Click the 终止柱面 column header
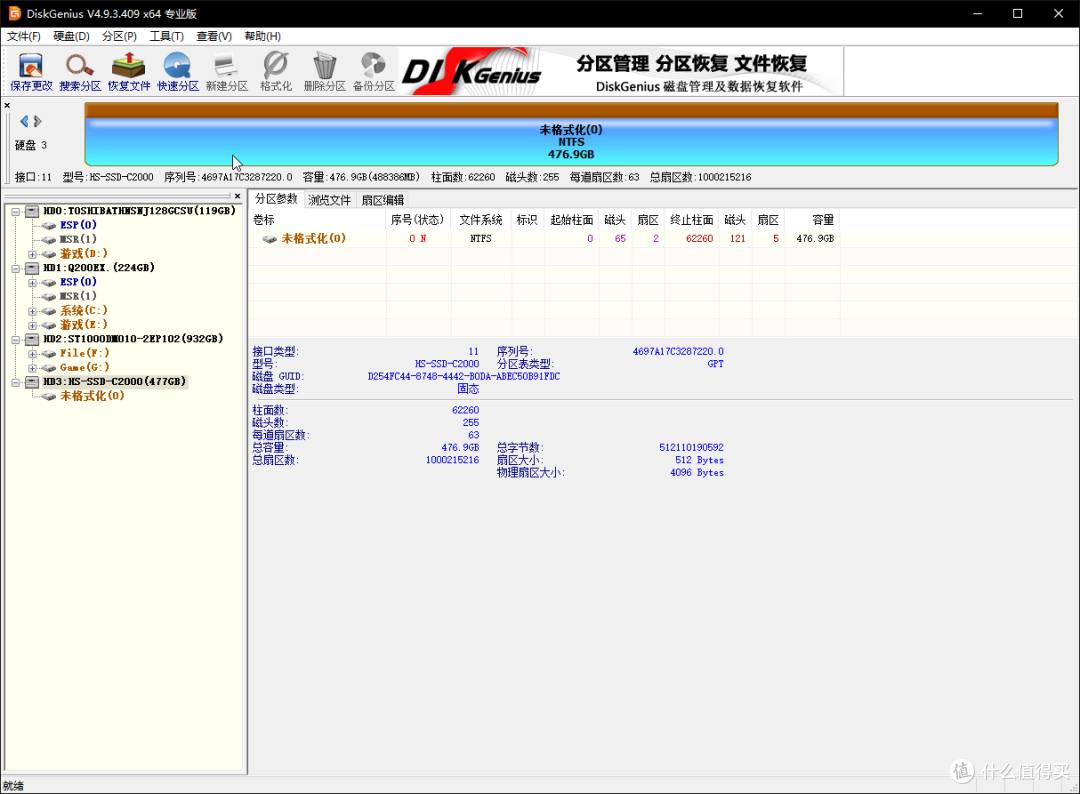The width and height of the screenshot is (1080, 794). 692,220
